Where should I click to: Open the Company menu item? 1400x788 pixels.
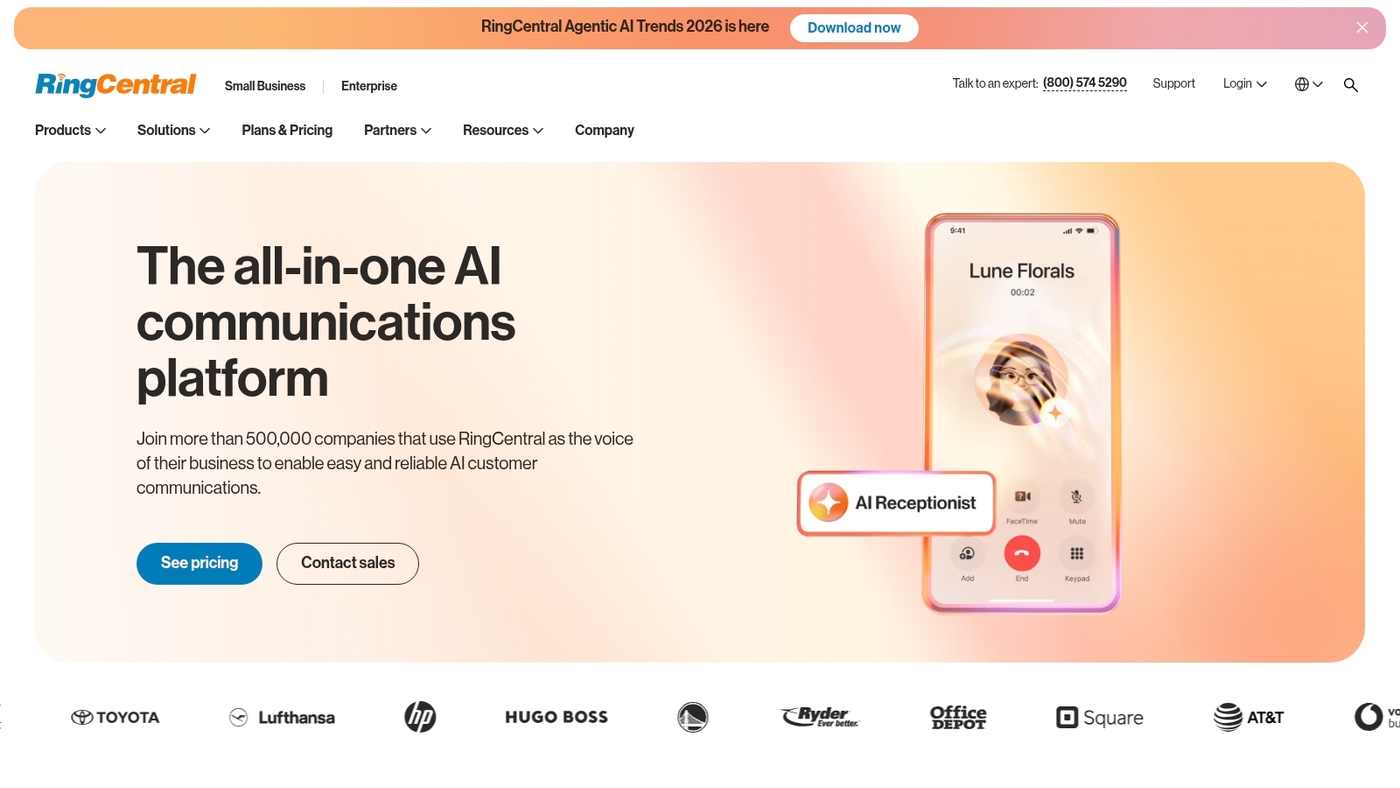pyautogui.click(x=604, y=130)
